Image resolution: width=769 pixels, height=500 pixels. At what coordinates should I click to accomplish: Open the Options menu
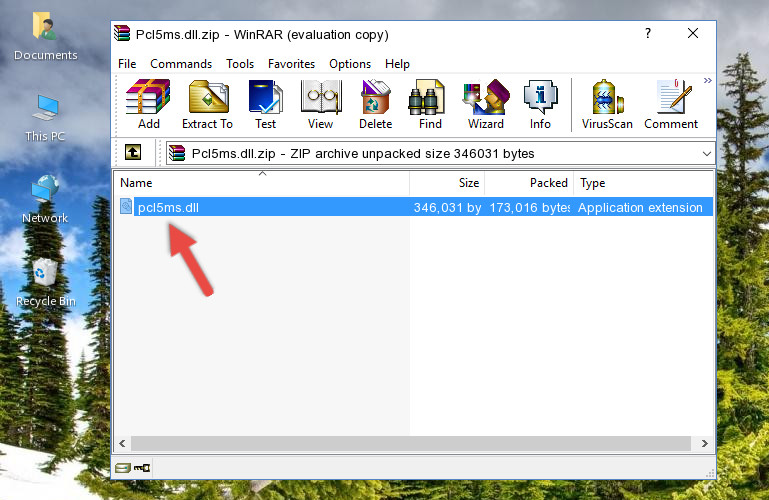[350, 64]
